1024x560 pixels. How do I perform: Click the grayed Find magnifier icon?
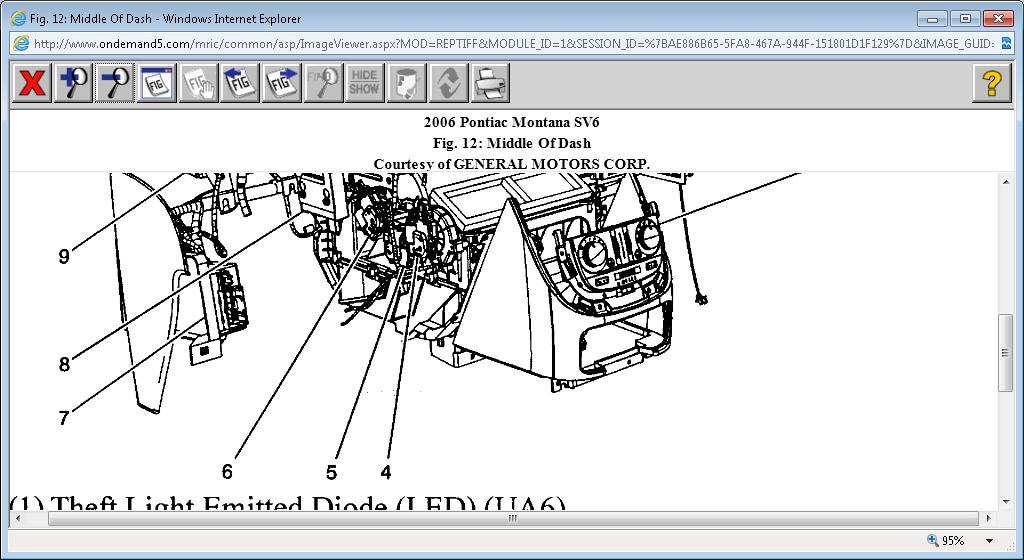click(323, 83)
